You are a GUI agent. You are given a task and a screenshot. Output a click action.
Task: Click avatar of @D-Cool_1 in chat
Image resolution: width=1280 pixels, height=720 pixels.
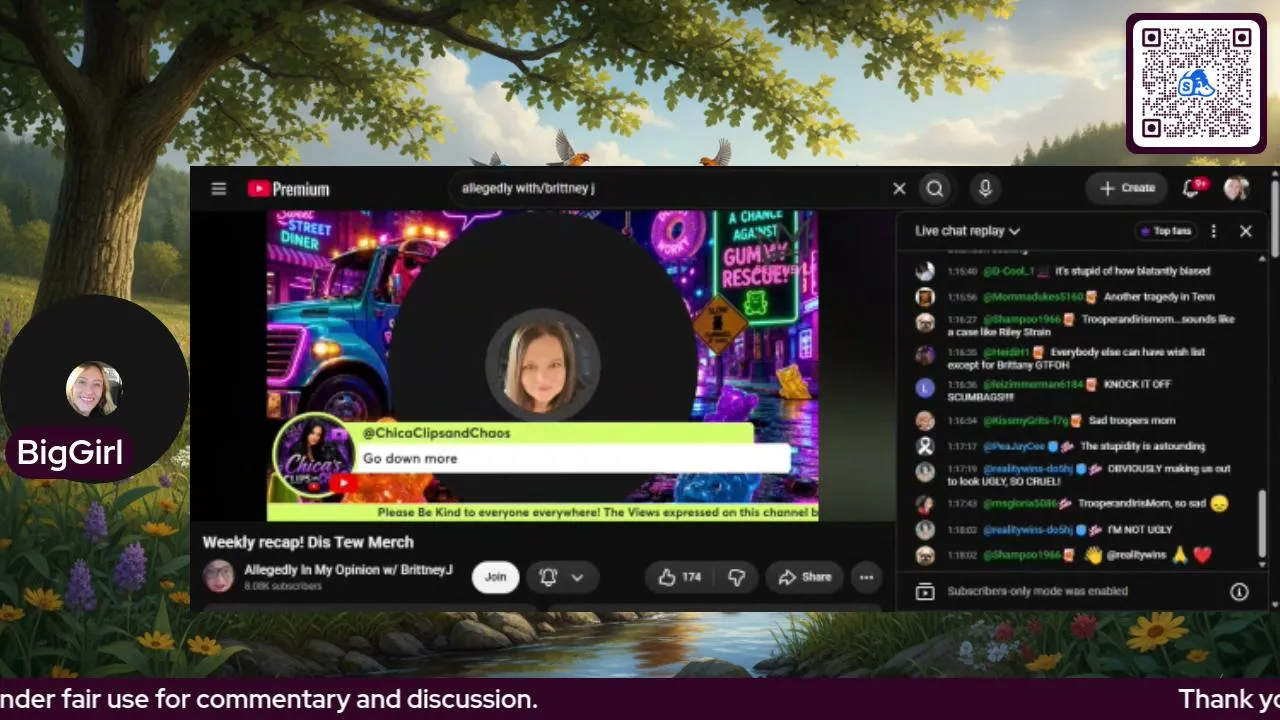point(925,272)
